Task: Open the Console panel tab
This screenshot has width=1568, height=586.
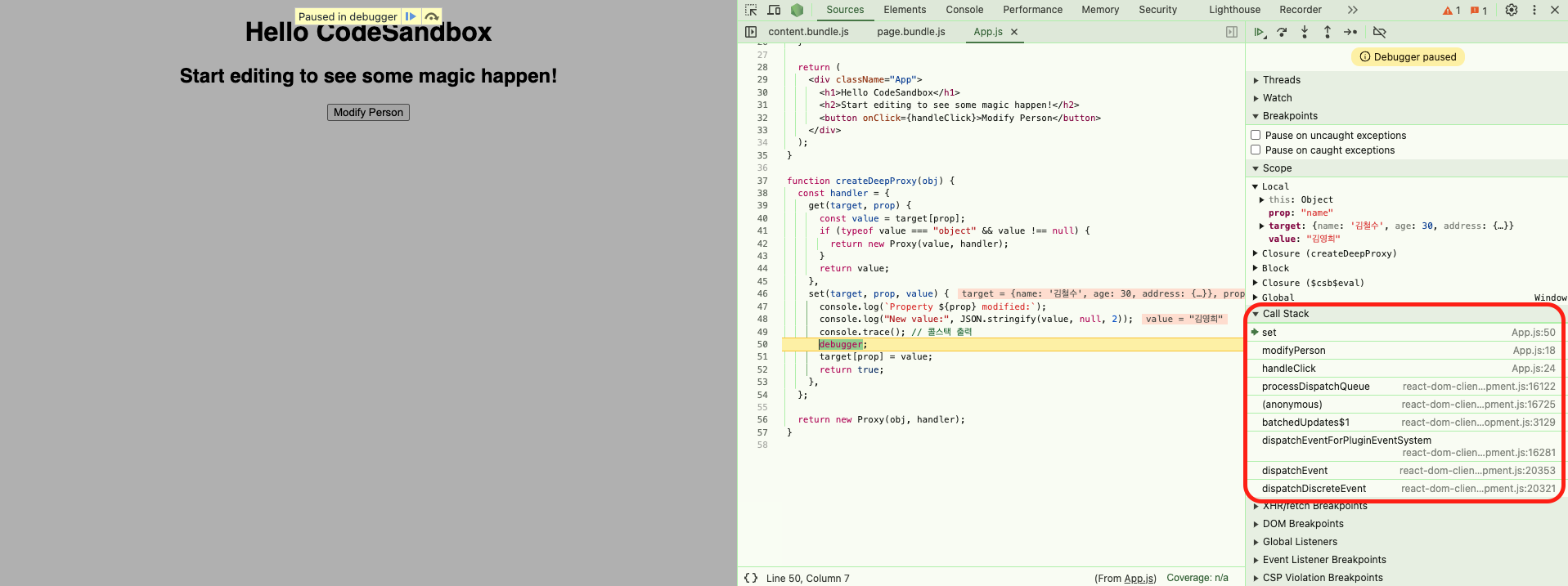Action: coord(964,10)
